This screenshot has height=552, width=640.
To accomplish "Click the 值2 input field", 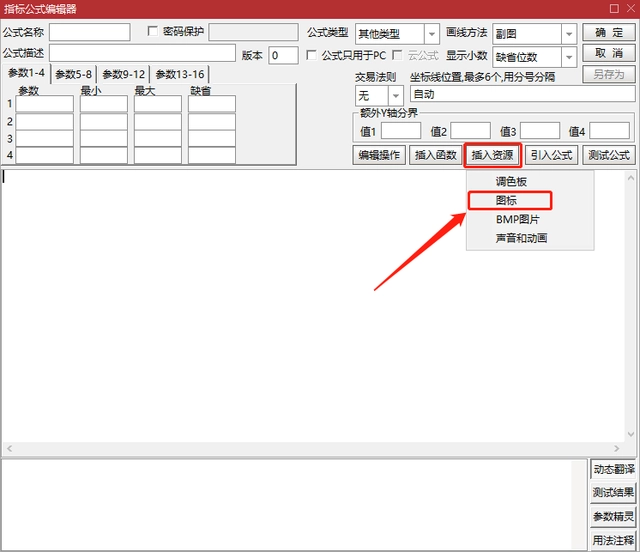I will click(x=470, y=131).
